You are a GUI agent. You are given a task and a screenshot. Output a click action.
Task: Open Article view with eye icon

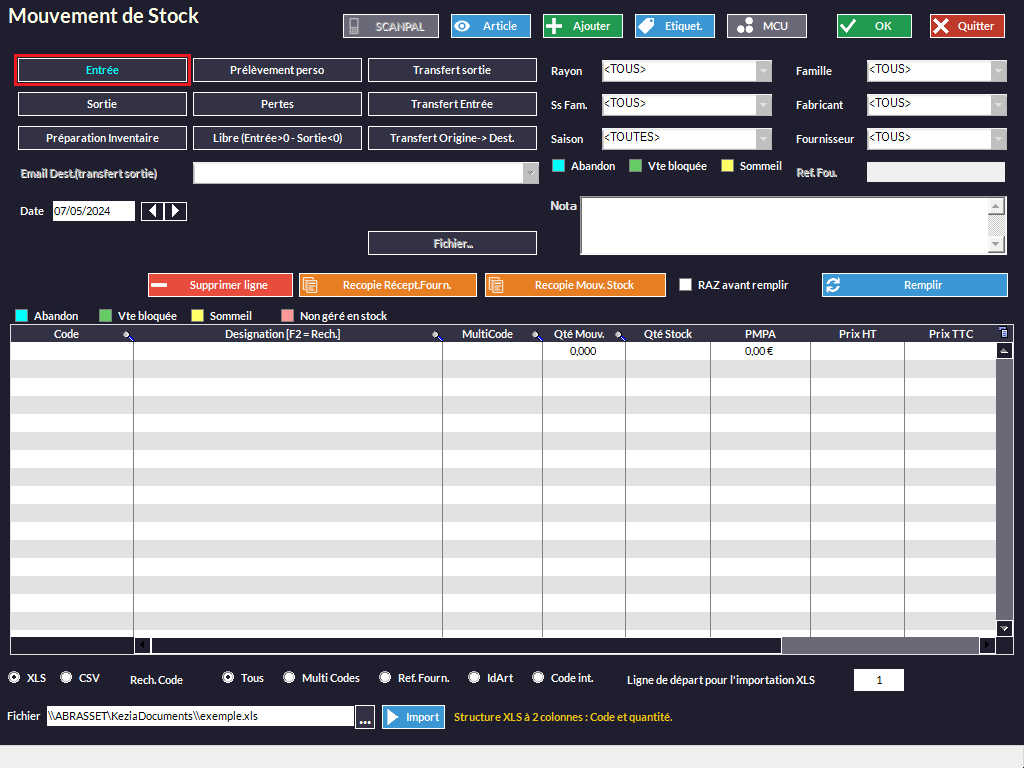[490, 26]
